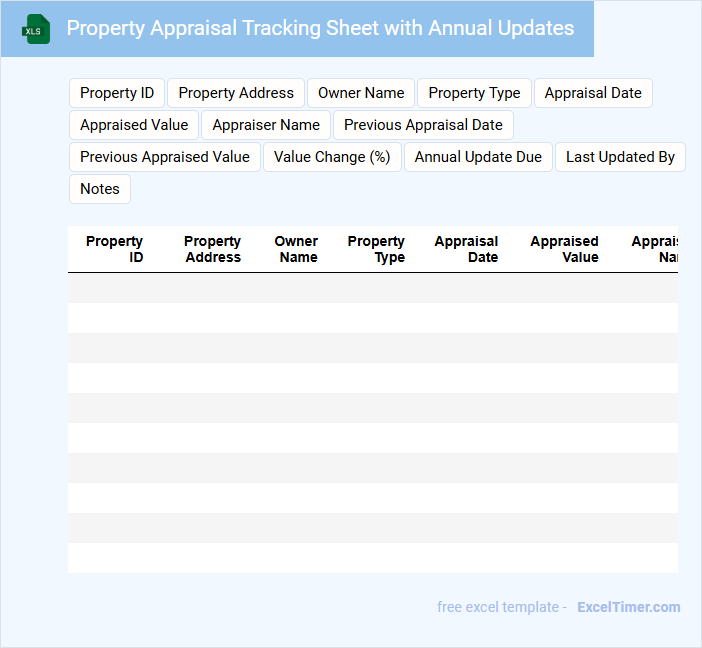Choose the Property Type tag
Image resolution: width=702 pixels, height=648 pixels.
click(474, 93)
